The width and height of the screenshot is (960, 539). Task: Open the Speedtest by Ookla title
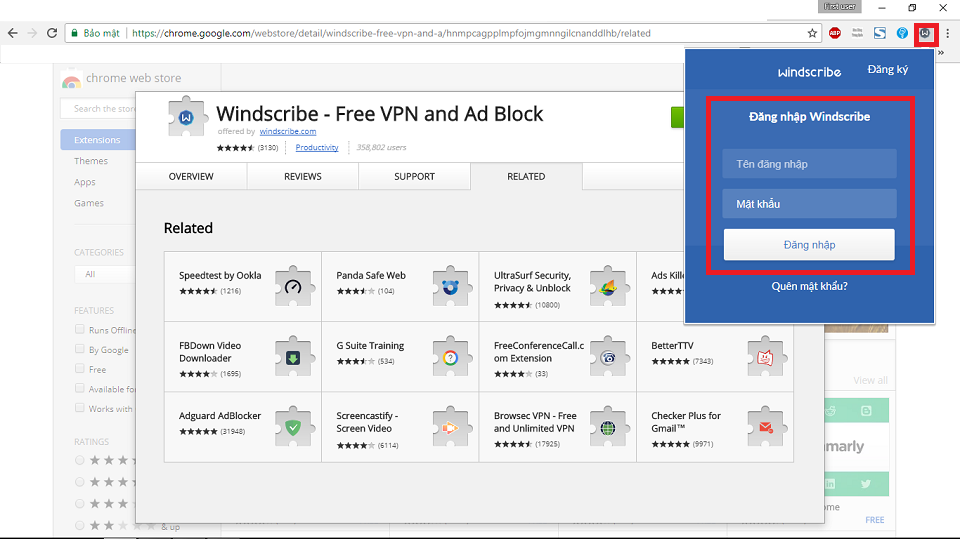(220, 275)
